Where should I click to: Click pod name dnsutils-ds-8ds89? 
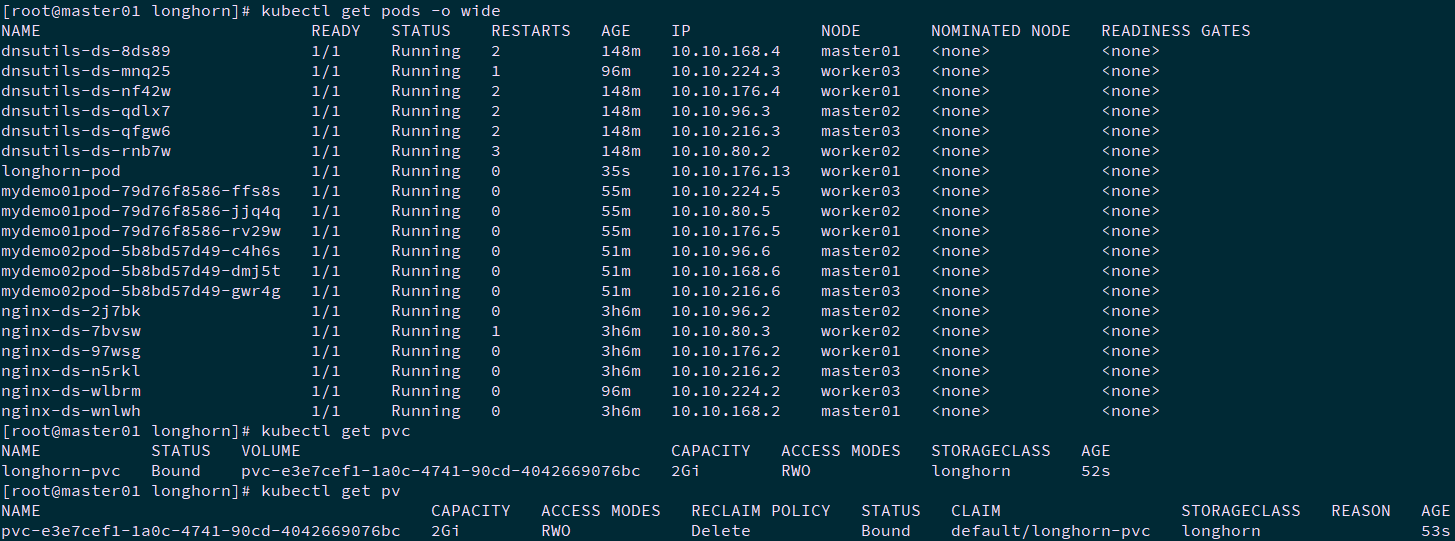tap(86, 51)
